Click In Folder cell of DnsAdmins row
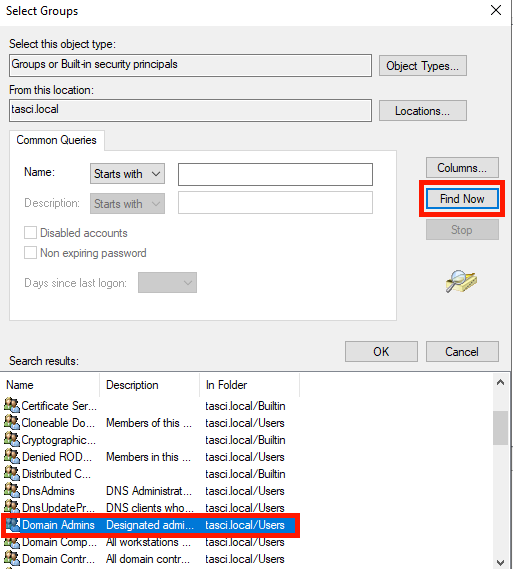The width and height of the screenshot is (513, 569). pyautogui.click(x=245, y=491)
